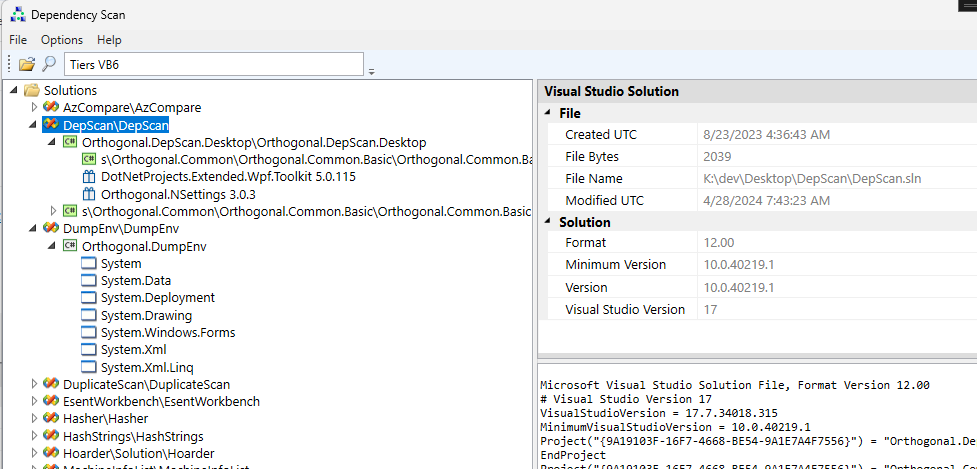Expand the EsentWorkbench\EsentWorkbench node
Image resolution: width=977 pixels, height=469 pixels.
point(34,401)
